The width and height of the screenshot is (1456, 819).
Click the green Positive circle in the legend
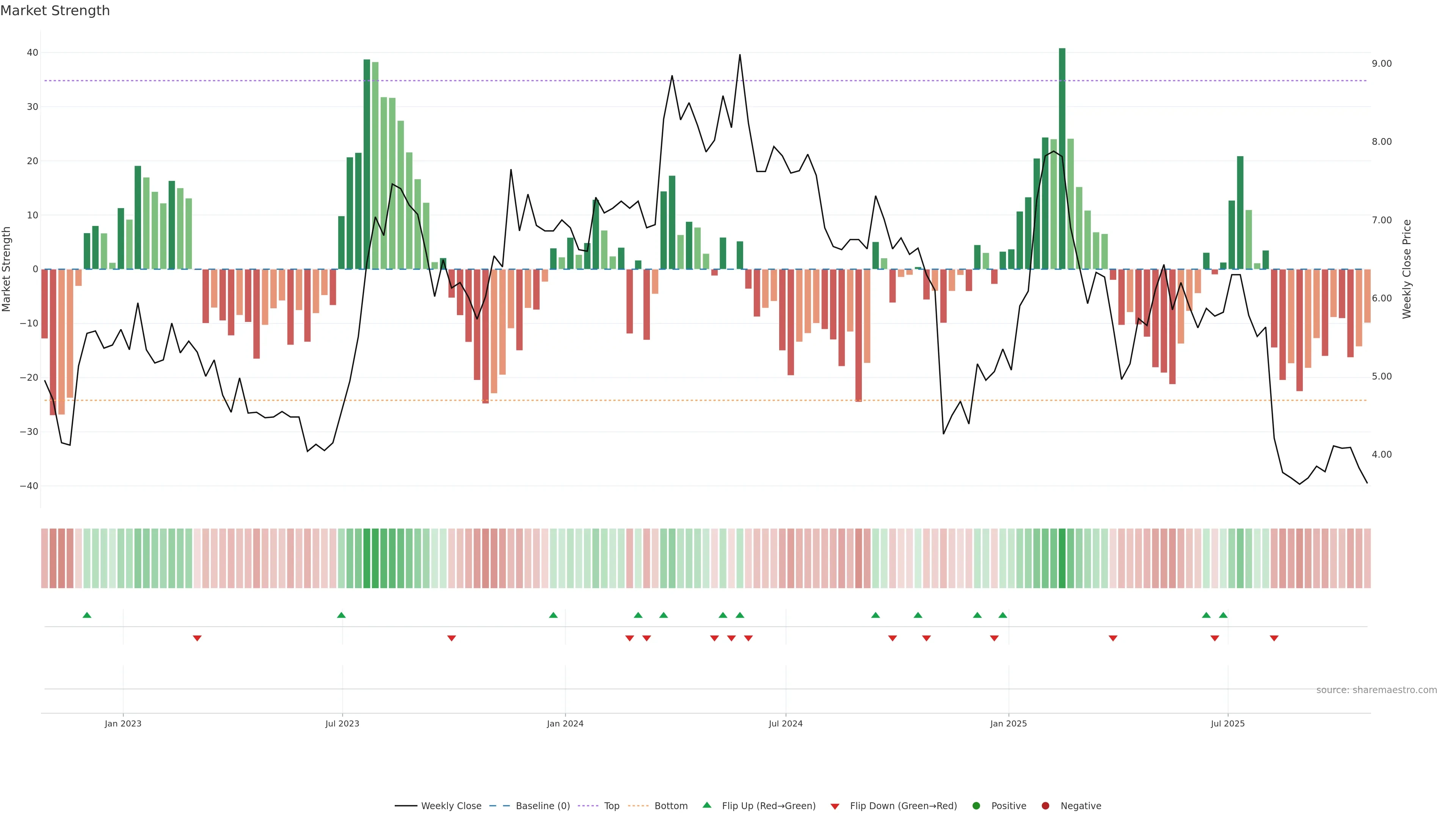click(976, 806)
